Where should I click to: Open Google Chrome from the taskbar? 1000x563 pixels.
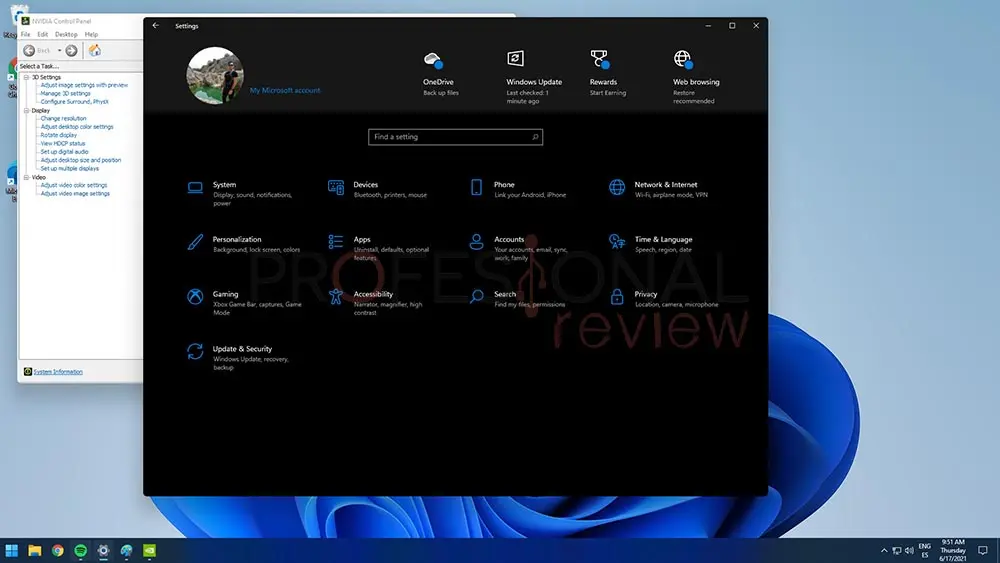coord(57,550)
